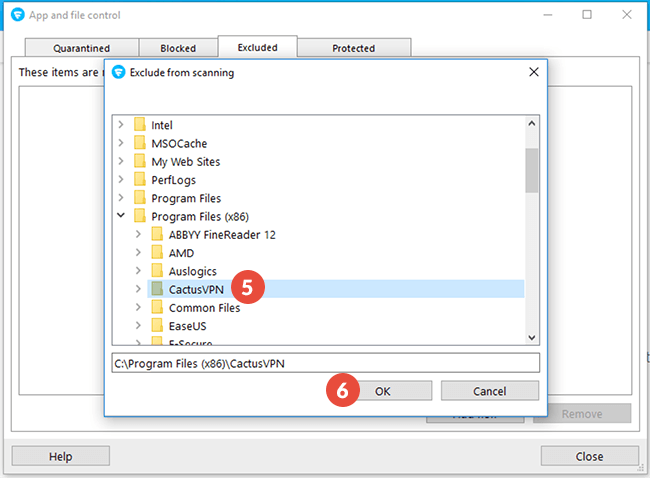
Task: Expand the AMD folder
Action: tap(138, 252)
